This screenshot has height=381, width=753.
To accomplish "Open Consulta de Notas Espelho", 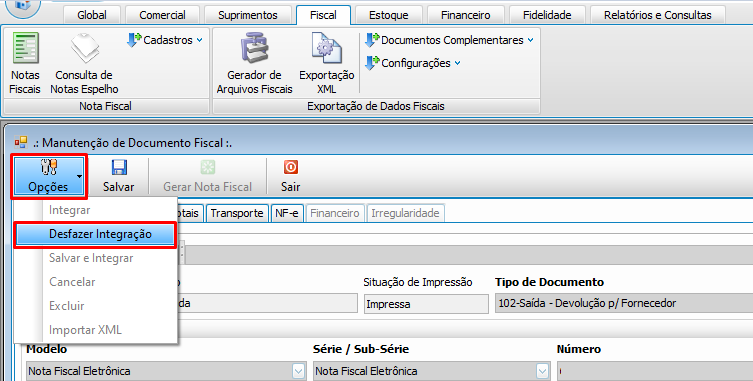I will (x=85, y=62).
